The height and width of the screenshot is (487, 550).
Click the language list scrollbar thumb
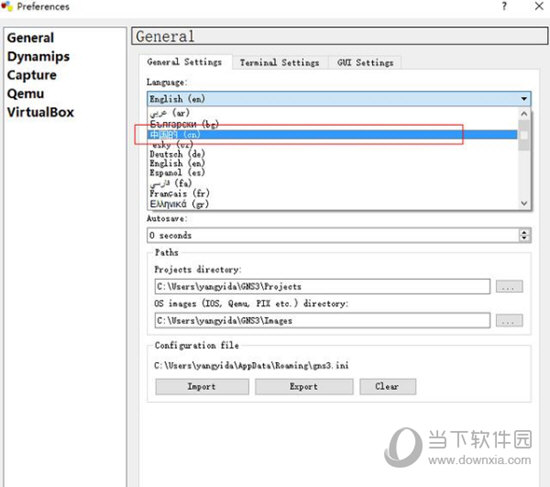click(524, 135)
